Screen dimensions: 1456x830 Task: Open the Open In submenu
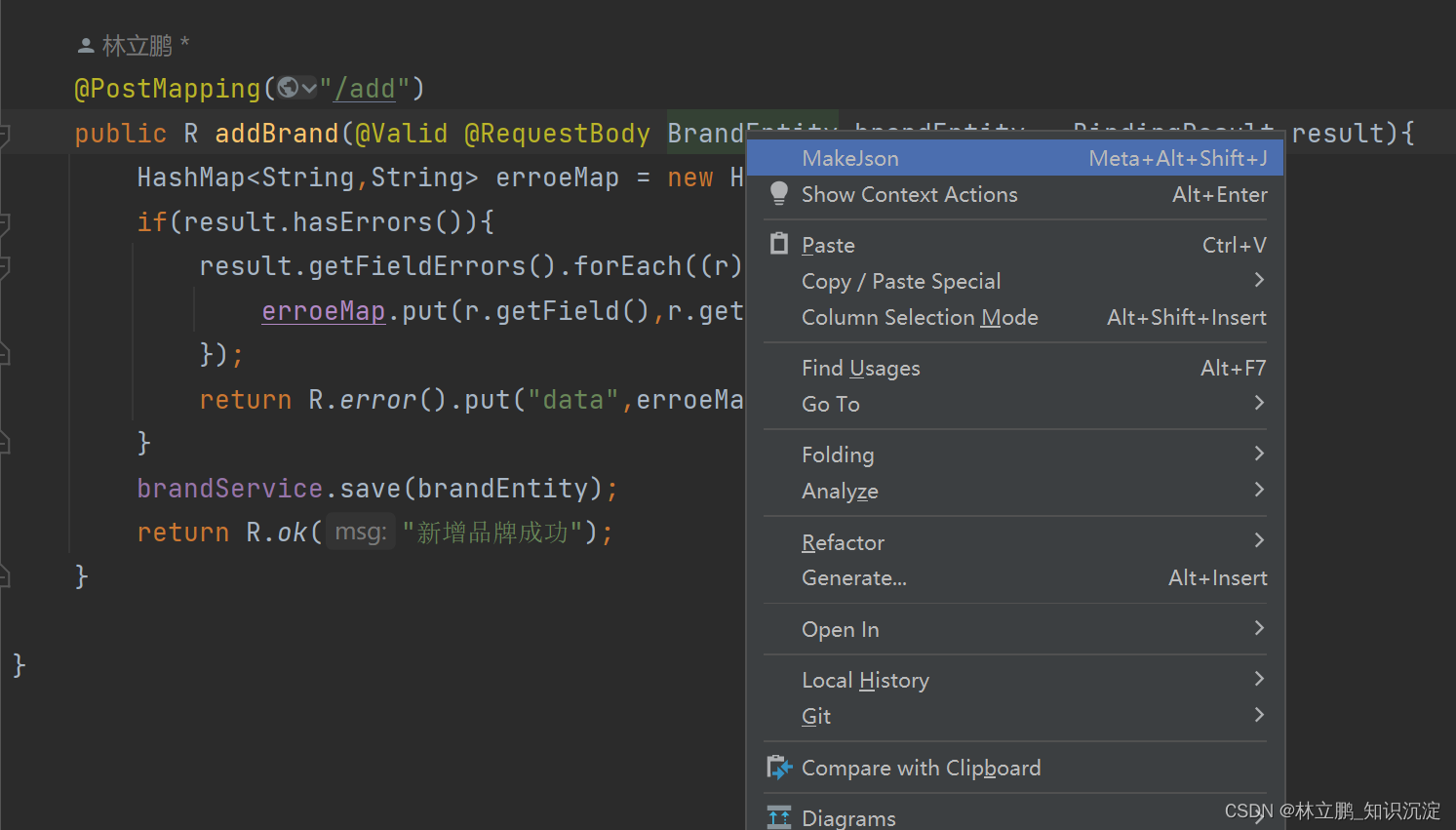click(x=1014, y=629)
